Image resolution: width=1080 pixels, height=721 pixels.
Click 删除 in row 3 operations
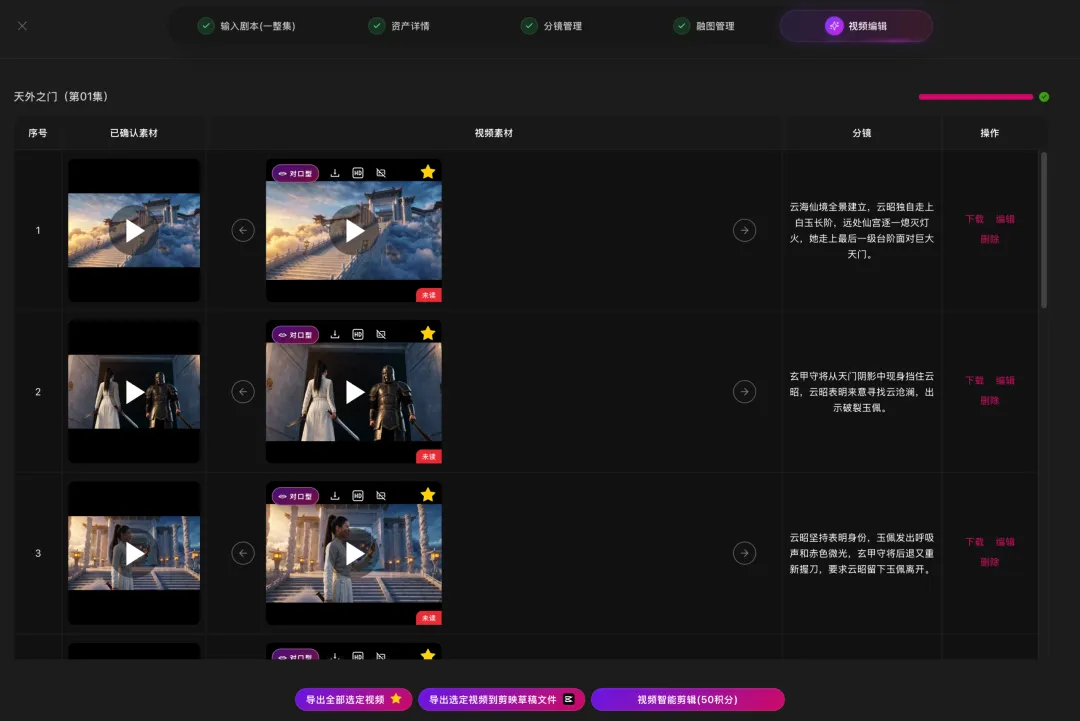click(x=990, y=562)
